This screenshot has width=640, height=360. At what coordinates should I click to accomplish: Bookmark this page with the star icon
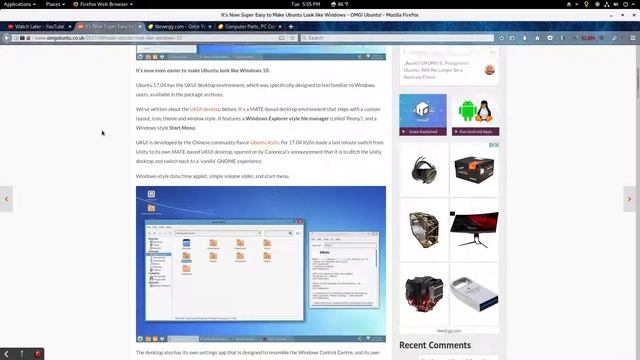tap(501, 38)
